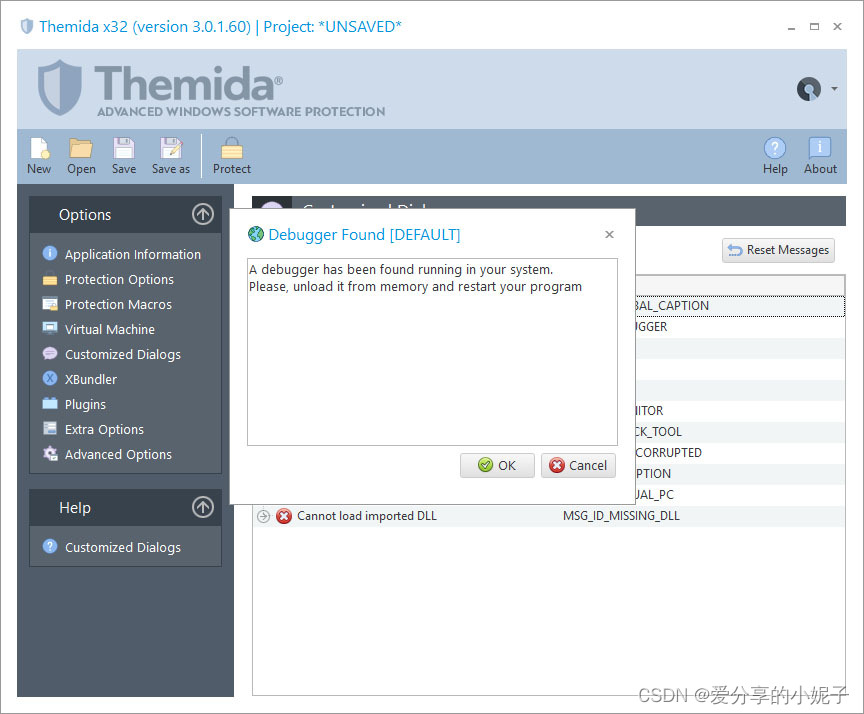864x714 pixels.
Task: Open the XBundler section
Action: coord(91,379)
